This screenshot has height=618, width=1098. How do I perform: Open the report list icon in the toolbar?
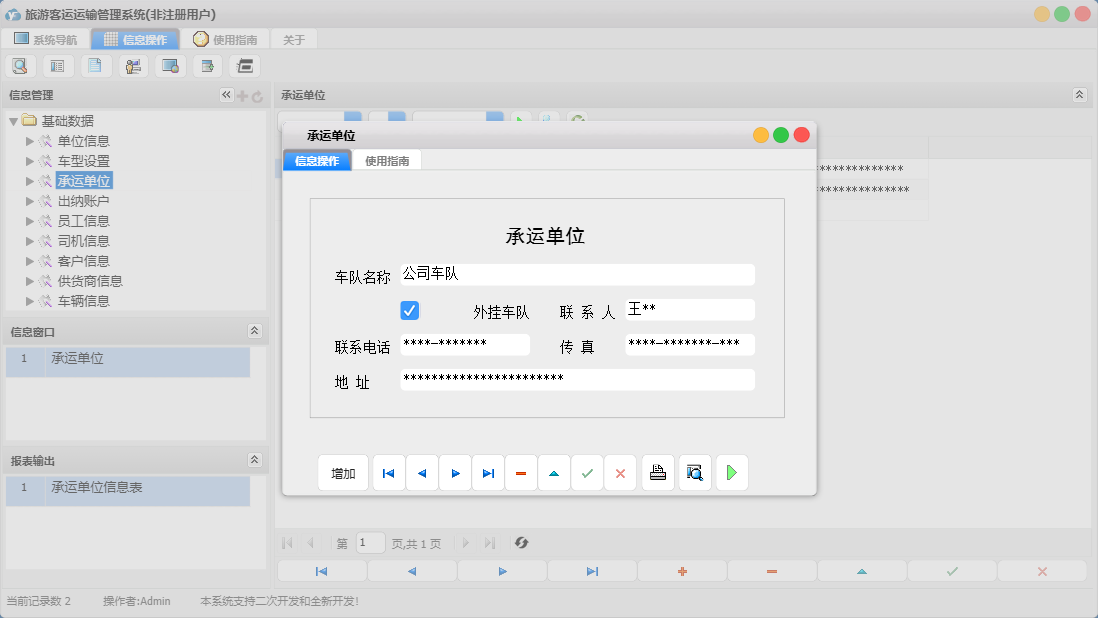pyautogui.click(x=57, y=65)
